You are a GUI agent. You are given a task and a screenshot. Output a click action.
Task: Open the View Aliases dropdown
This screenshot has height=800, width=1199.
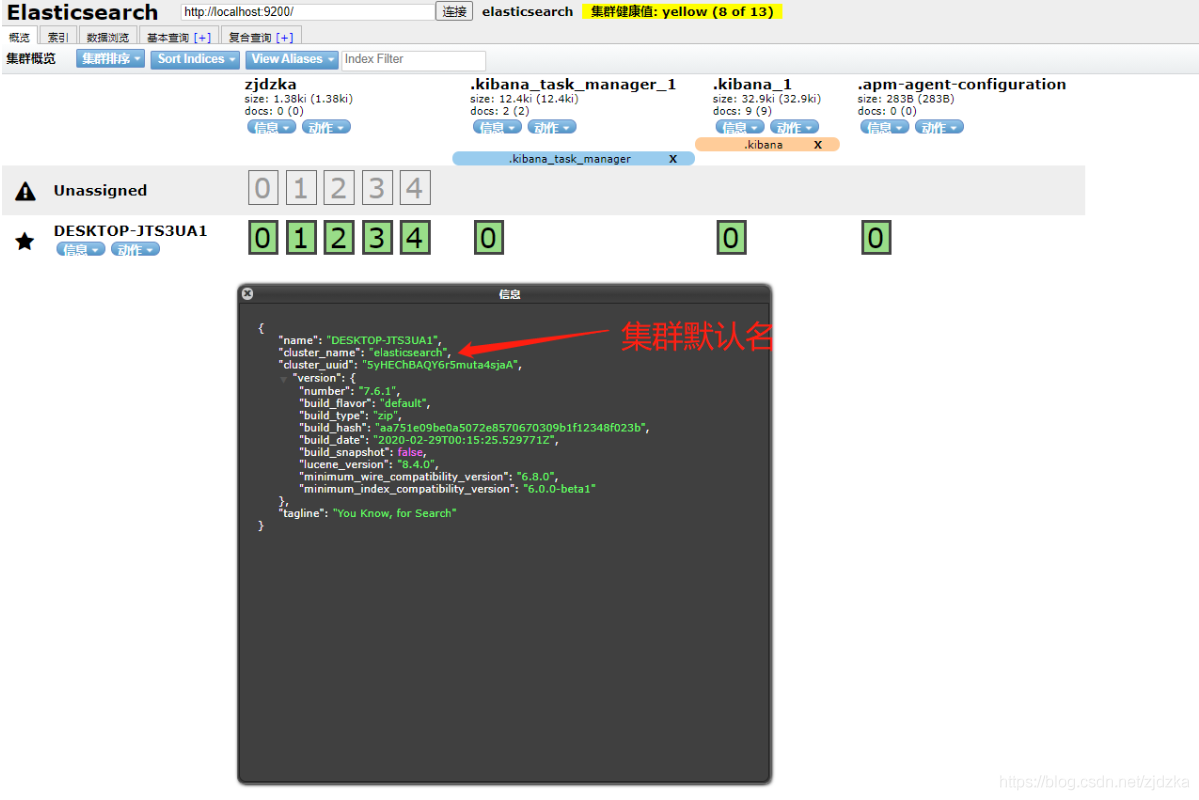(x=292, y=59)
